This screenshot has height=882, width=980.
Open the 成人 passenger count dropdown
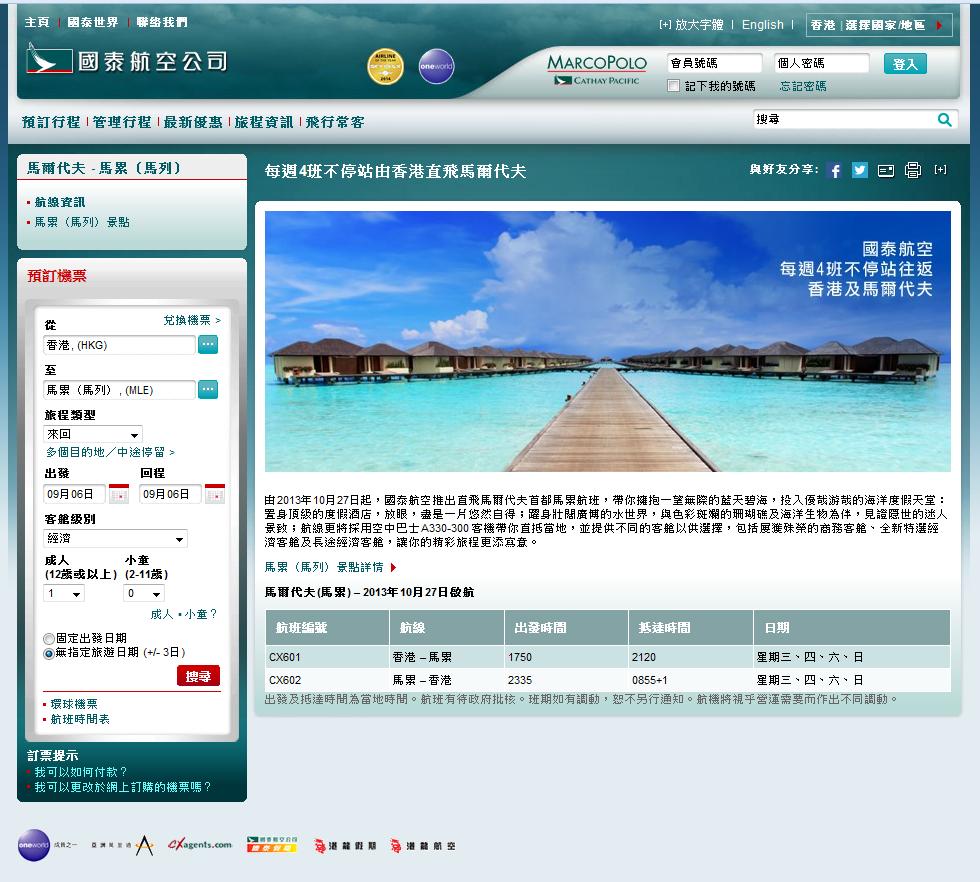(64, 594)
